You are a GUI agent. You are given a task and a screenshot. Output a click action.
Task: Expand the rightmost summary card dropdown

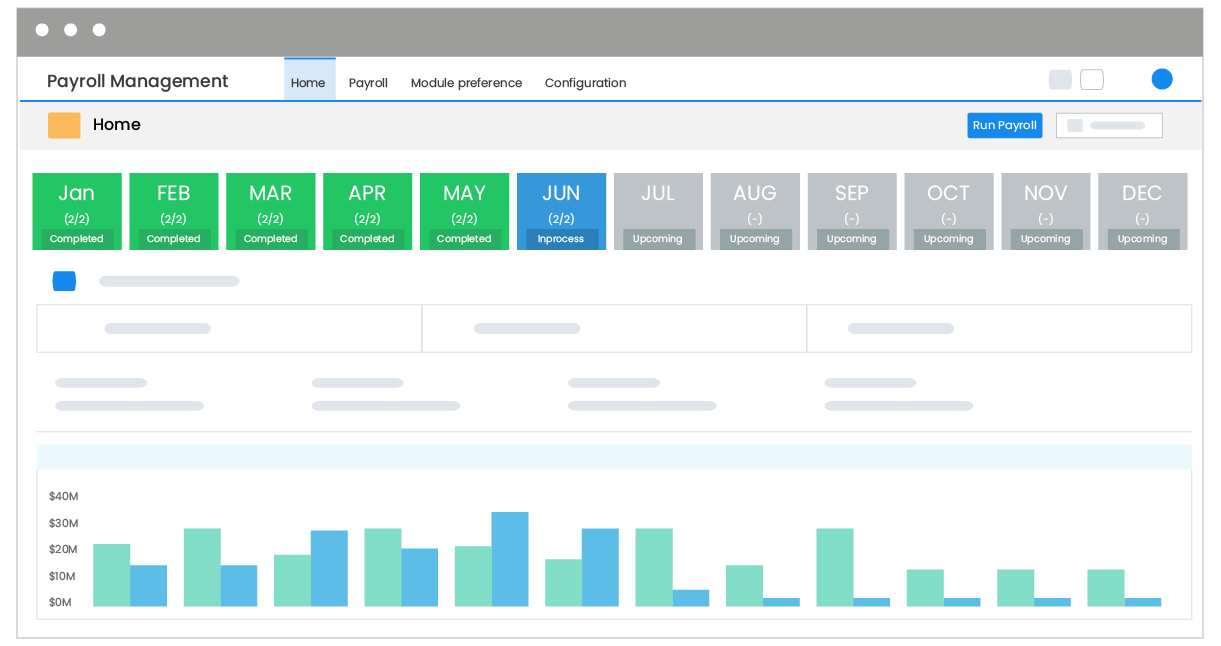pos(998,328)
